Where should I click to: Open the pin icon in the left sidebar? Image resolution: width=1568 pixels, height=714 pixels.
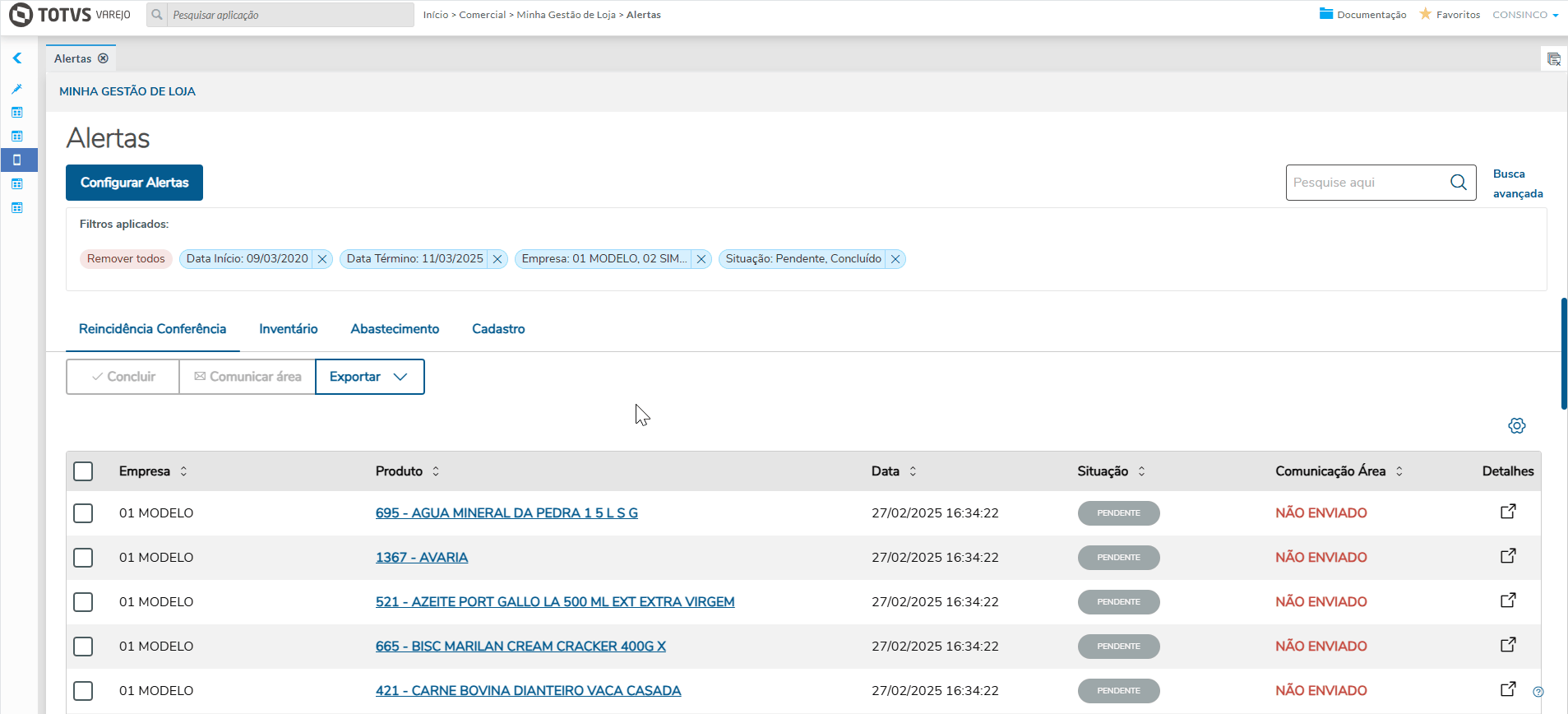17,89
